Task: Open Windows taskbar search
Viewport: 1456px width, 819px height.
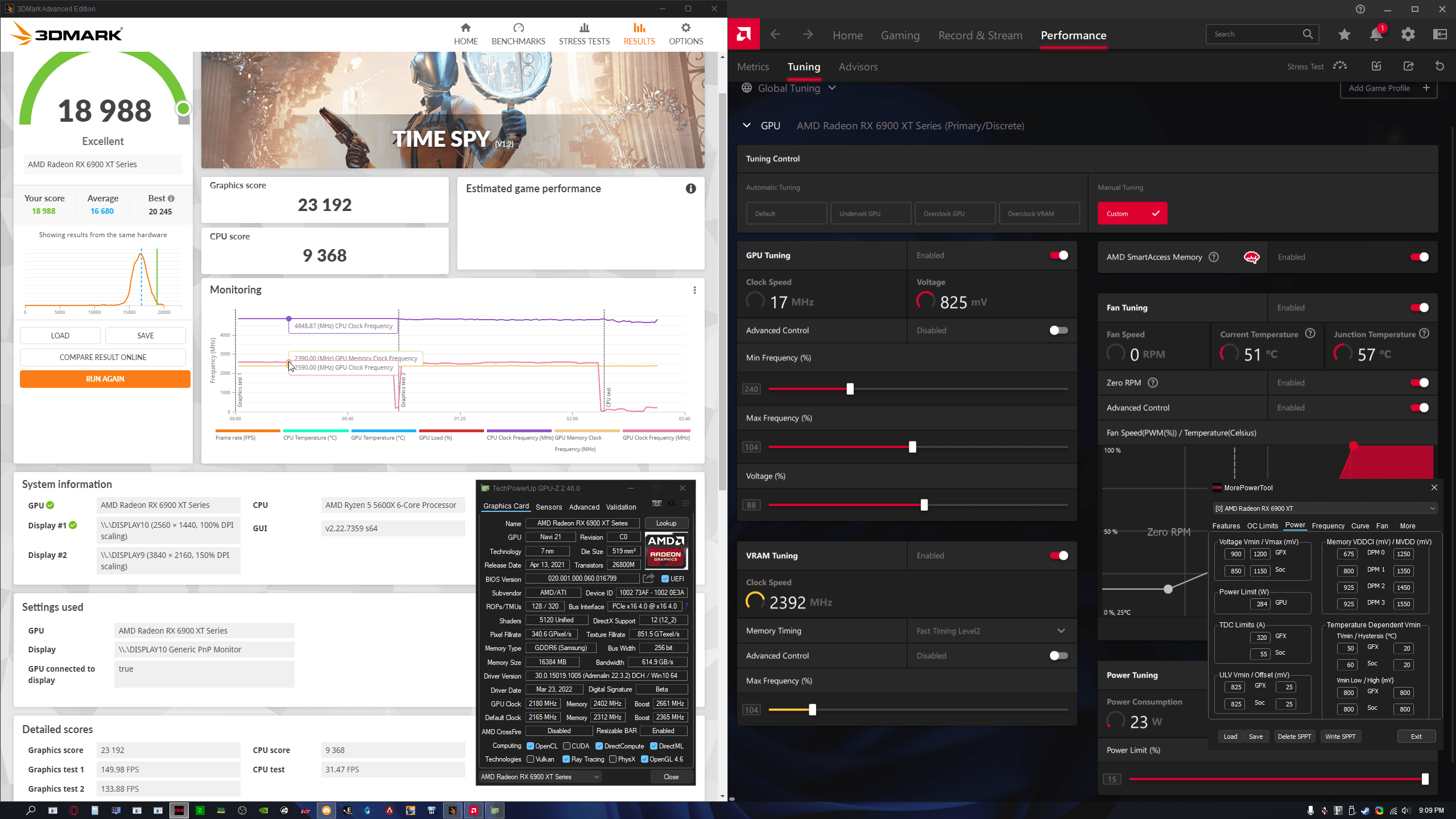Action: [31, 810]
